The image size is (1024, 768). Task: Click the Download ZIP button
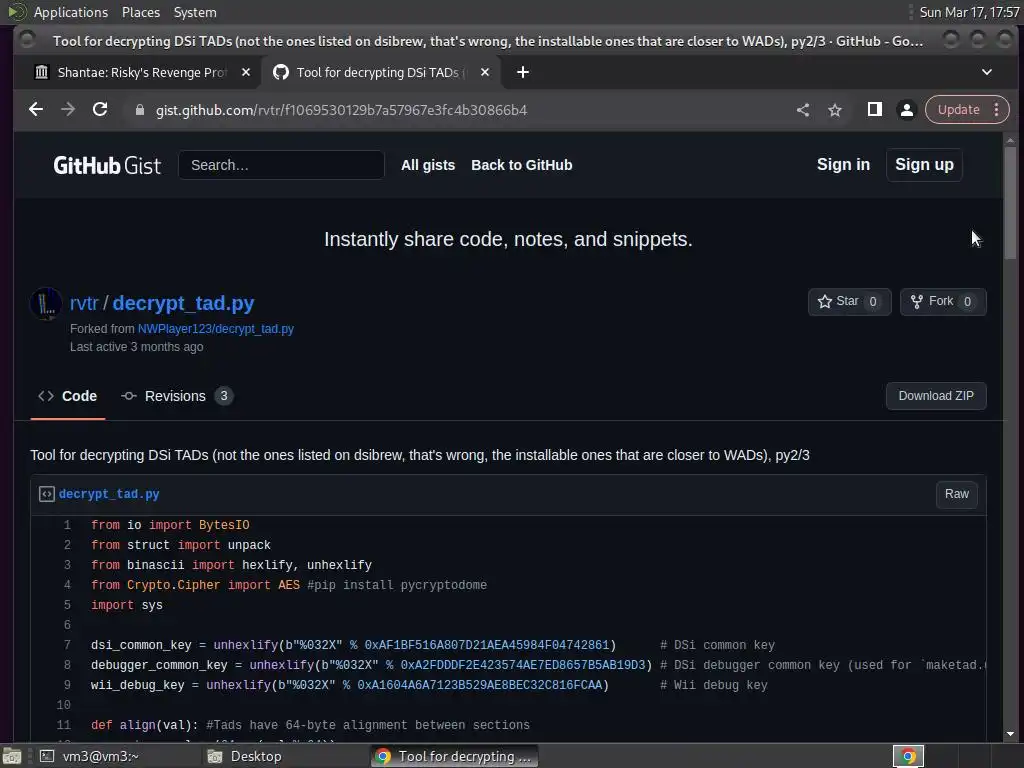(x=936, y=396)
